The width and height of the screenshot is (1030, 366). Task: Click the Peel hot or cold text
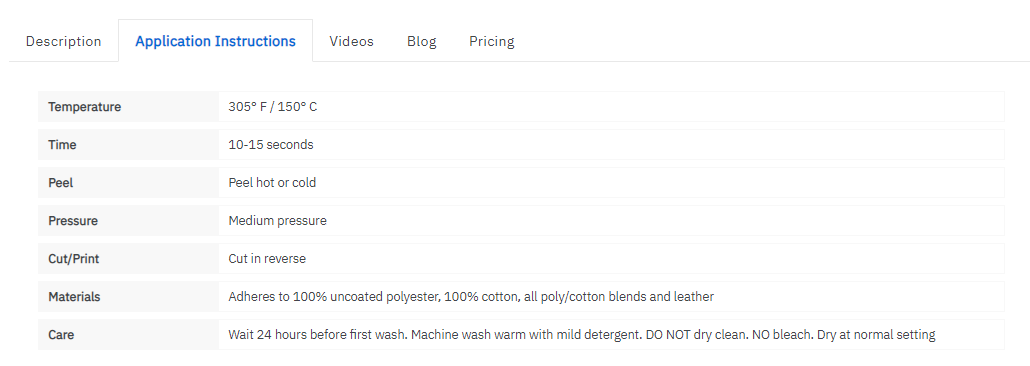click(x=272, y=183)
